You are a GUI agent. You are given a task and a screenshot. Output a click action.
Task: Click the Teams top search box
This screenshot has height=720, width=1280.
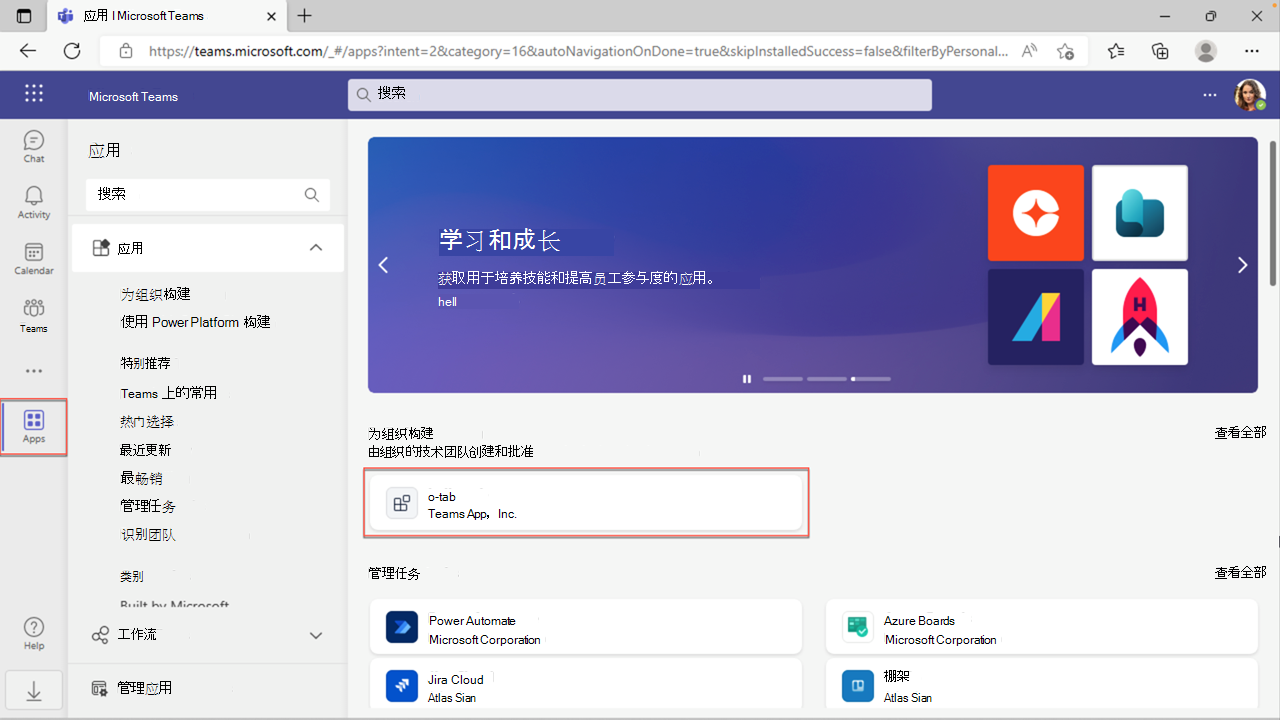(x=640, y=95)
